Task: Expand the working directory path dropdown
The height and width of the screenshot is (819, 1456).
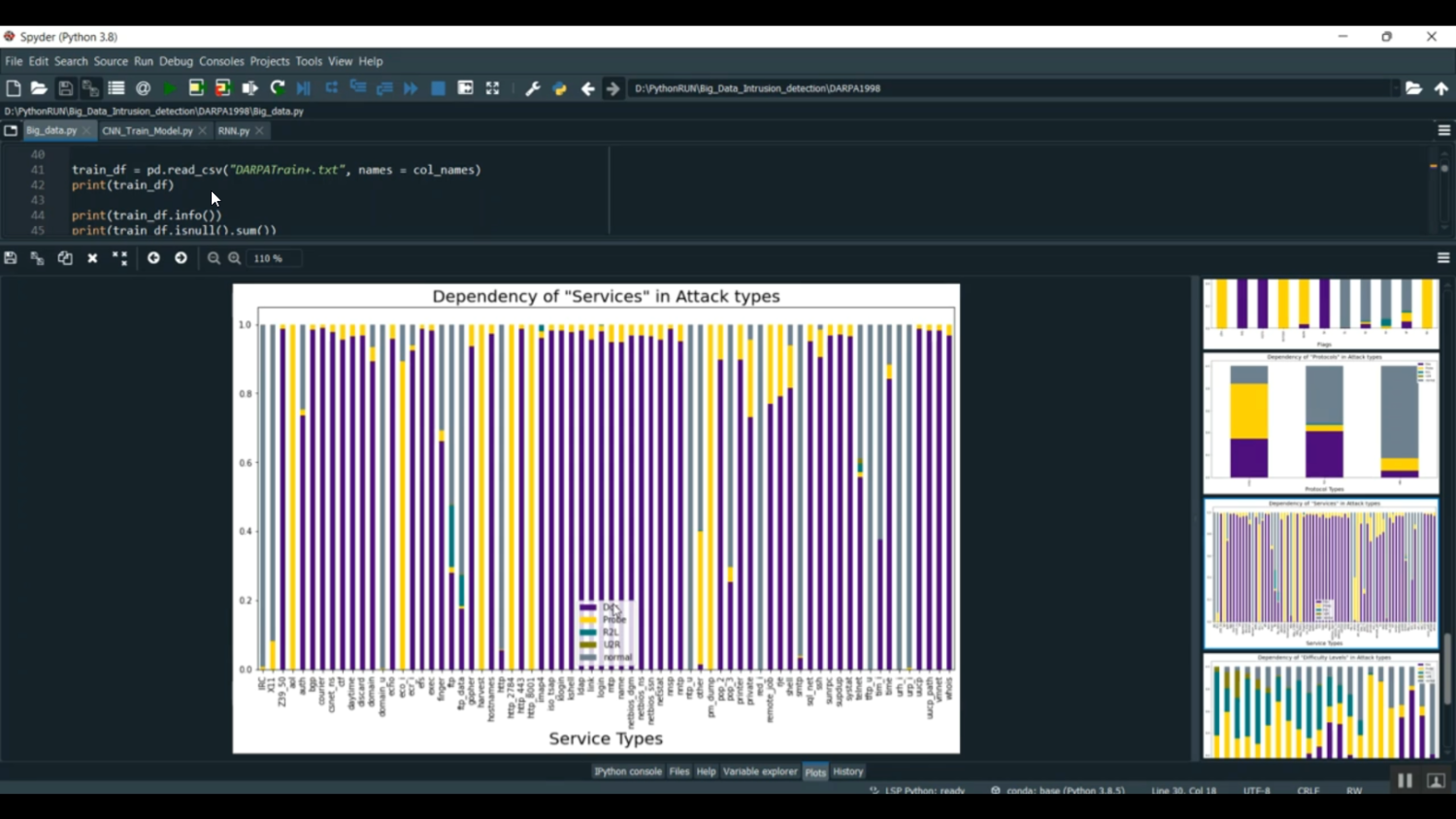Action: 1395,88
